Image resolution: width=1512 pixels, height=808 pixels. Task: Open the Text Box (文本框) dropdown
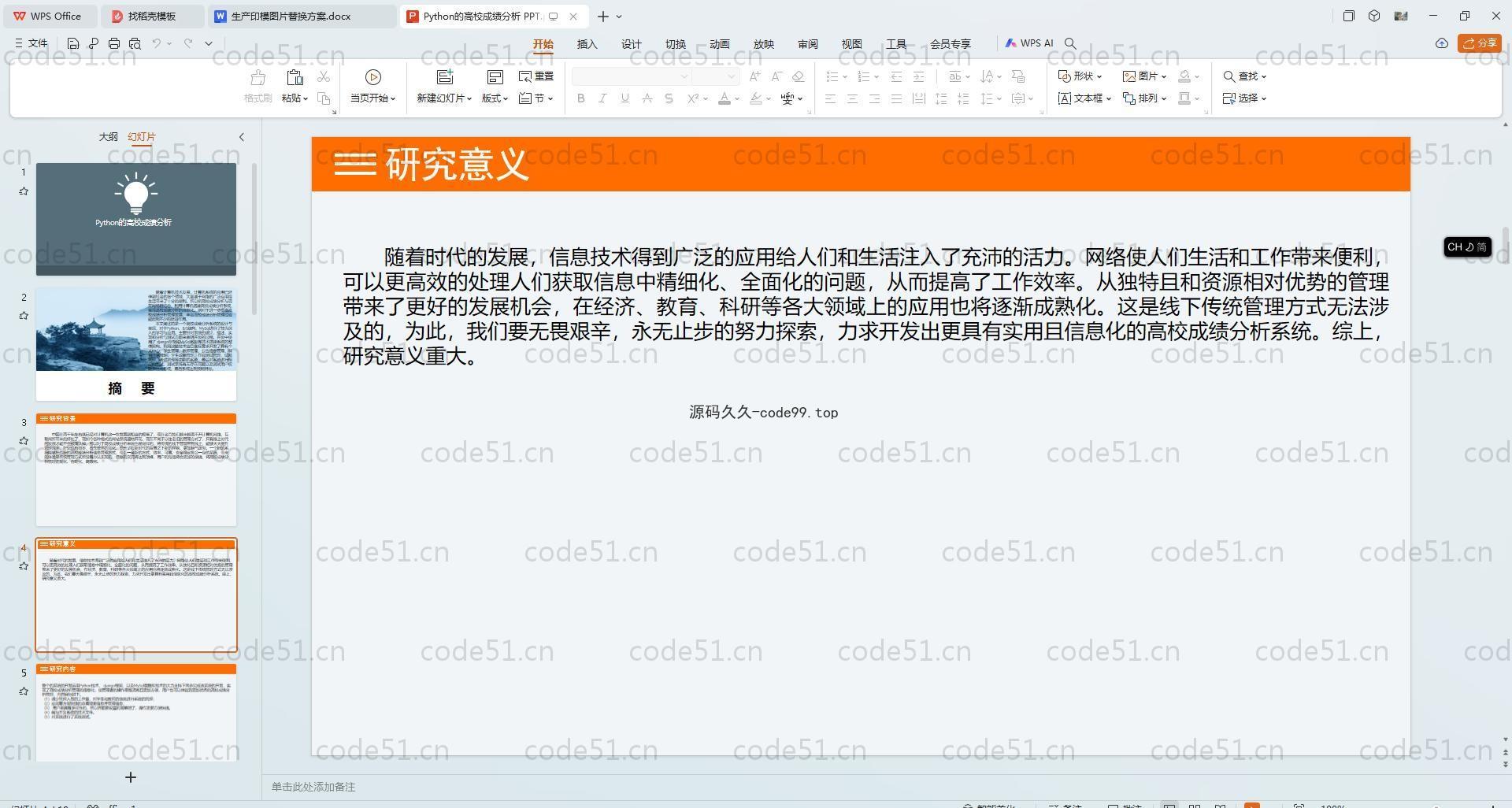coord(1084,98)
